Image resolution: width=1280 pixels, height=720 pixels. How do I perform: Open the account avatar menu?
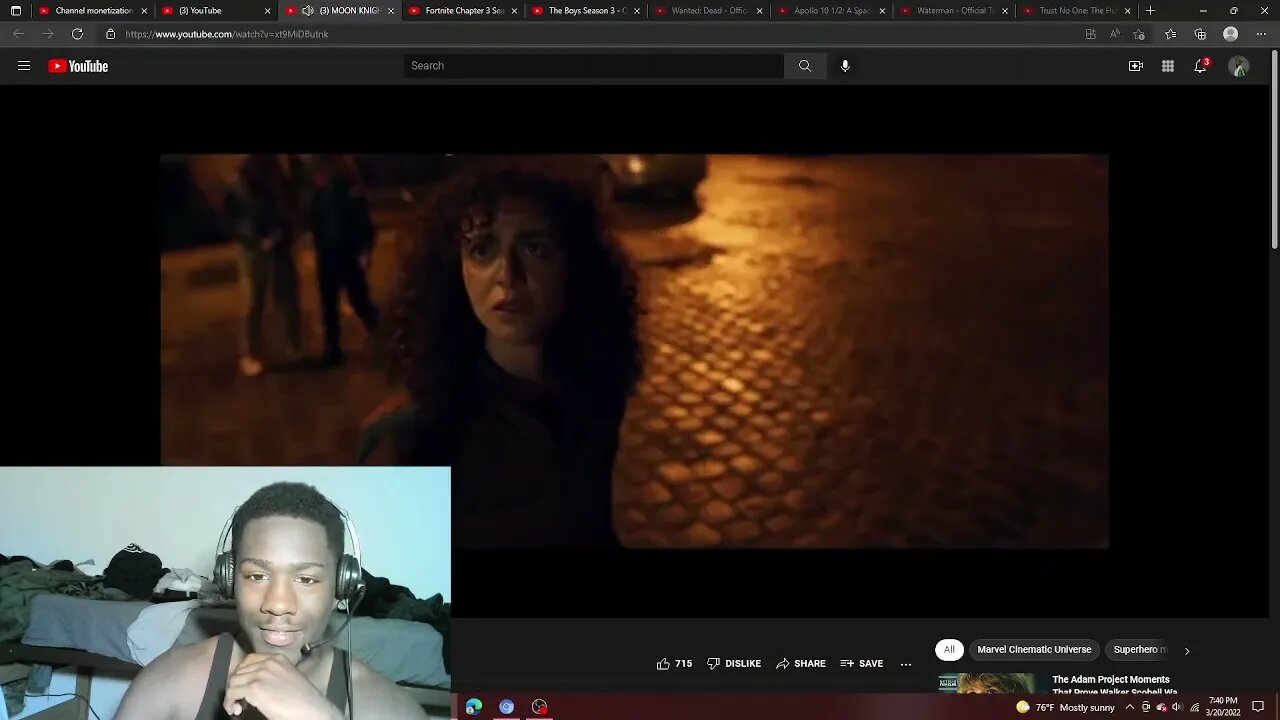(1239, 66)
